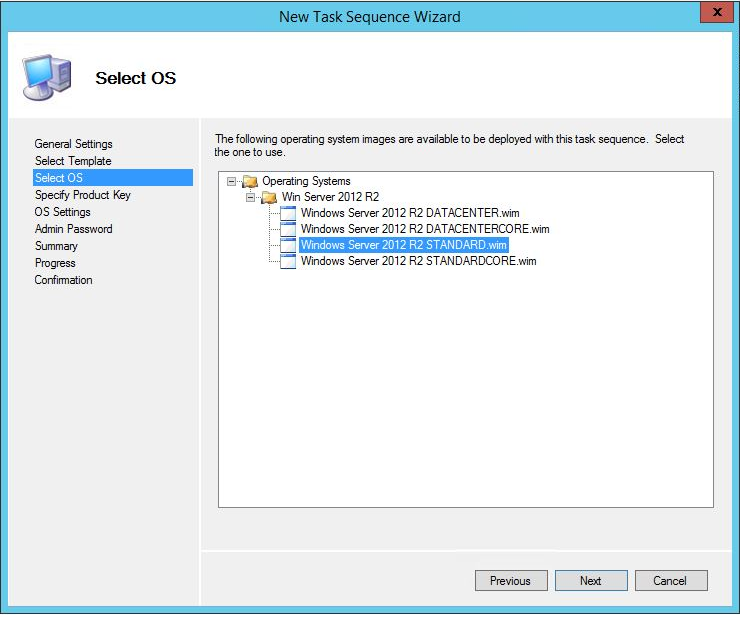Image resolution: width=744 pixels, height=619 pixels.
Task: Click the STANDARDCORE.wim image file icon
Action: click(x=288, y=261)
